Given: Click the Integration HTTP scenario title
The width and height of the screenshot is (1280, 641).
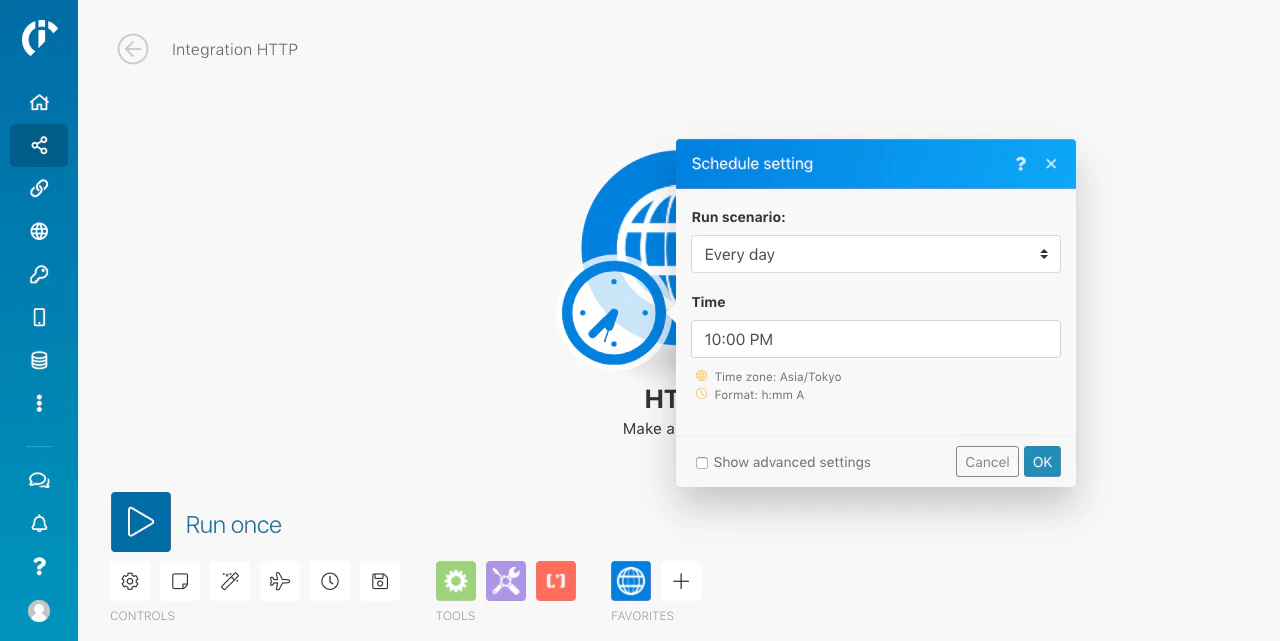Looking at the screenshot, I should [x=235, y=49].
